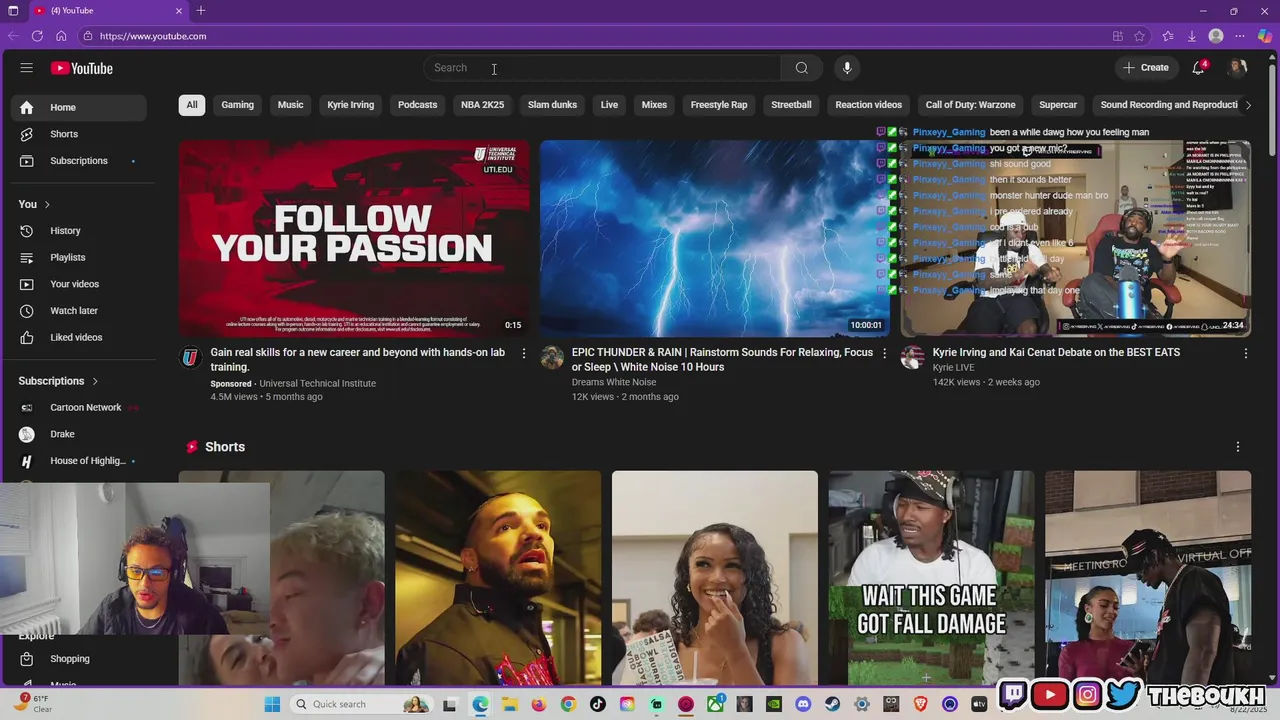Select the Gaming filter chip
The width and height of the screenshot is (1280, 720).
point(237,105)
